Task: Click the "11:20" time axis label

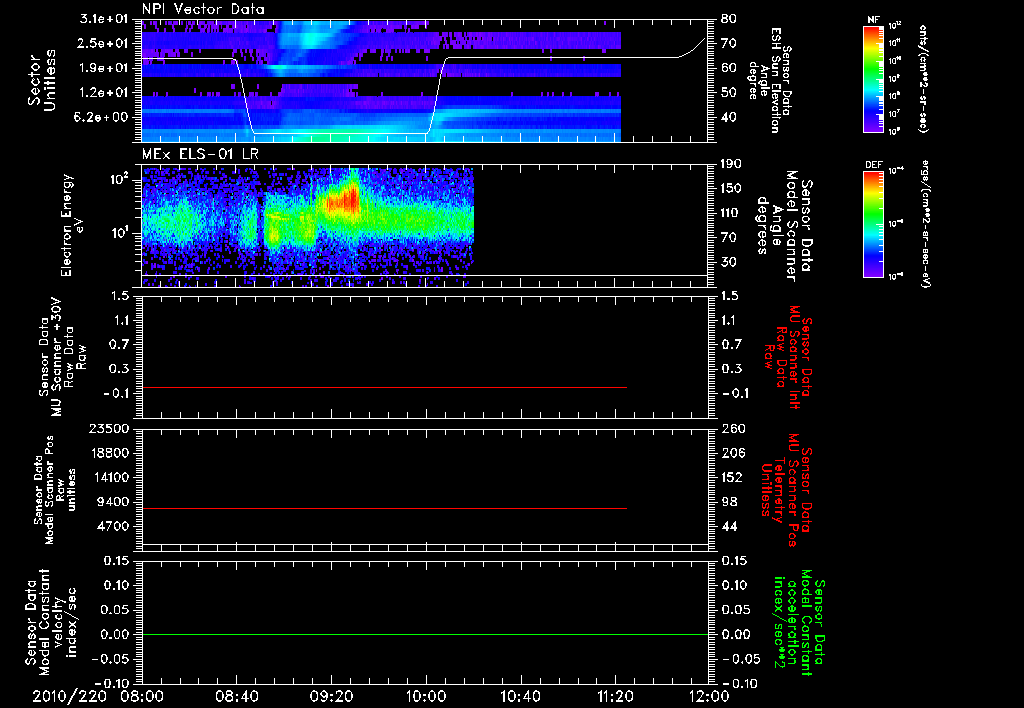Action: point(615,697)
